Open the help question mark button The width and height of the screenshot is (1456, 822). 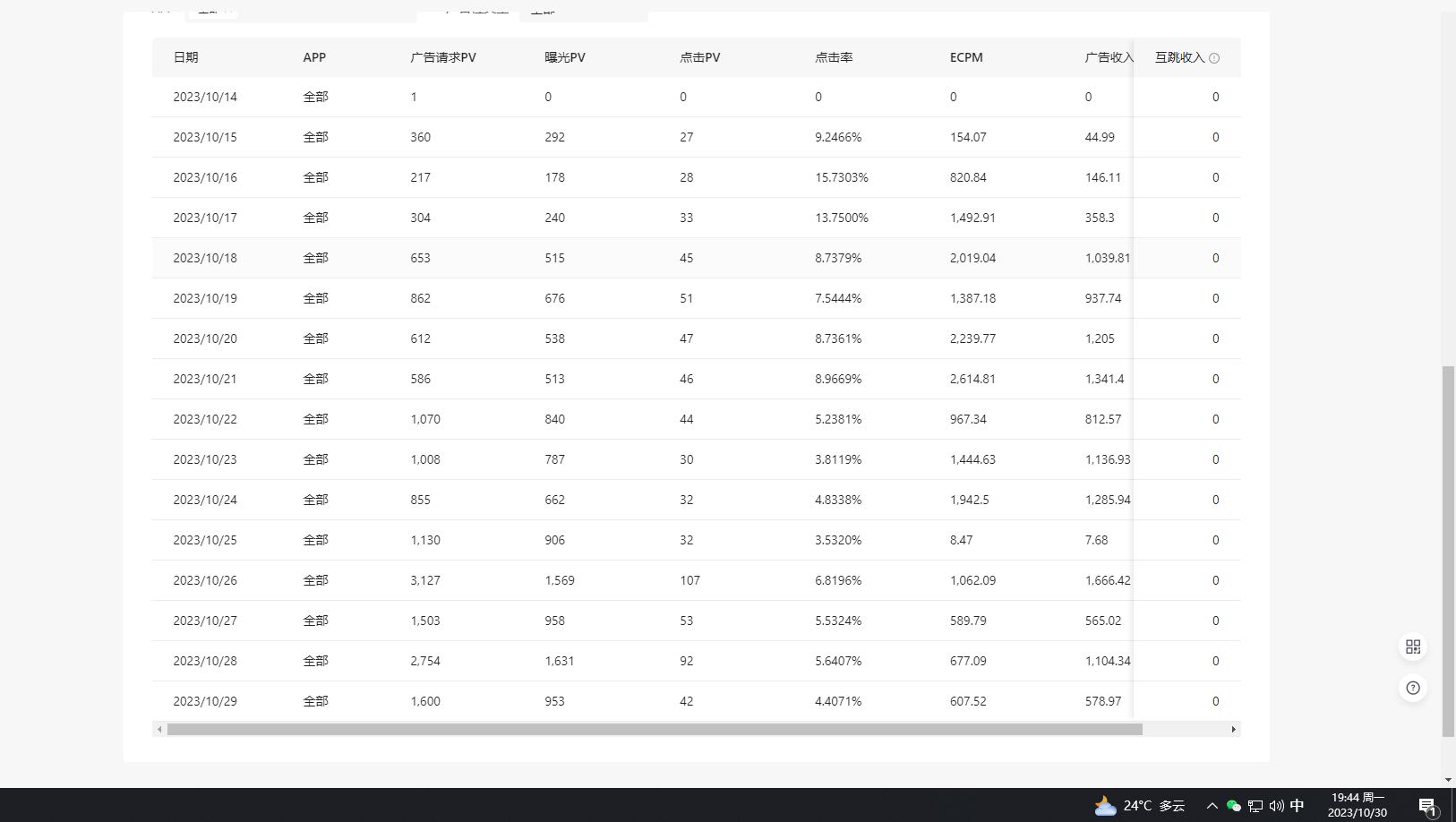pyautogui.click(x=1413, y=688)
